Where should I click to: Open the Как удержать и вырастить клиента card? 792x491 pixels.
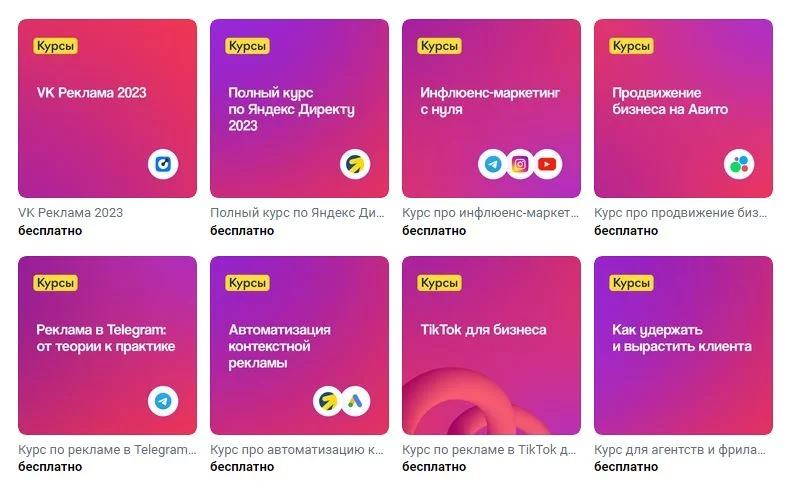coord(683,346)
